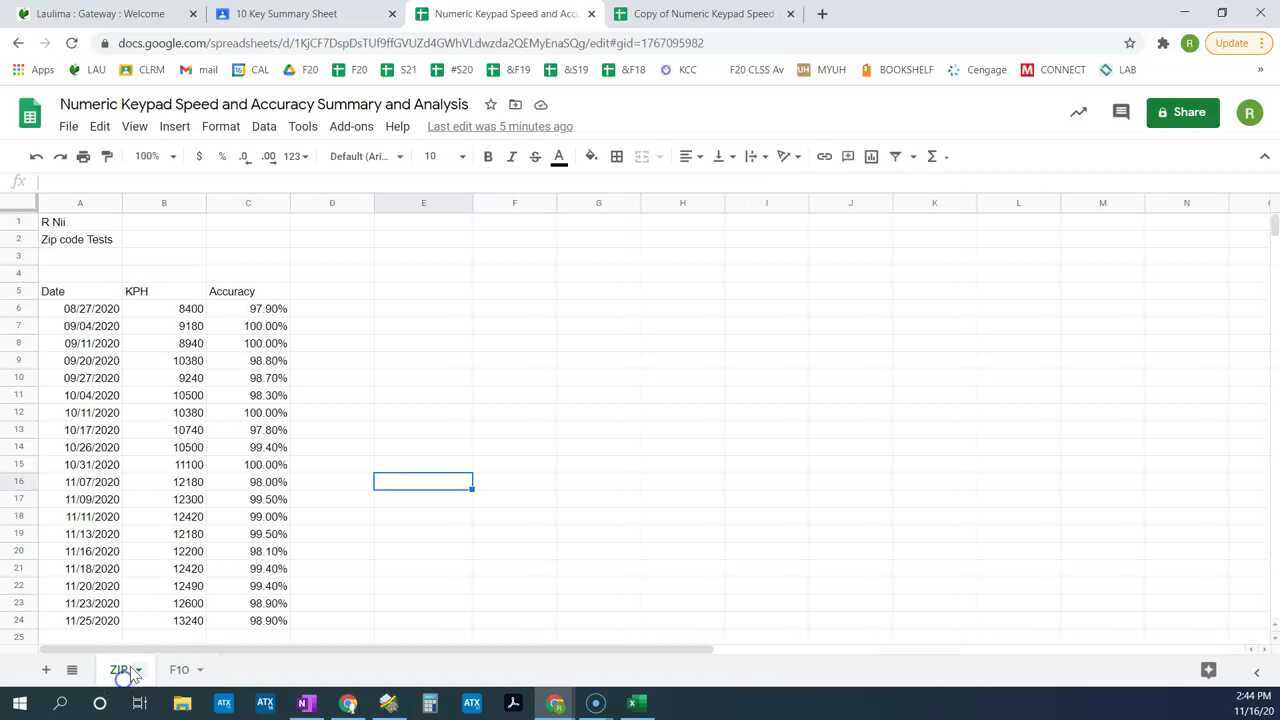Open comment history

1121,113
